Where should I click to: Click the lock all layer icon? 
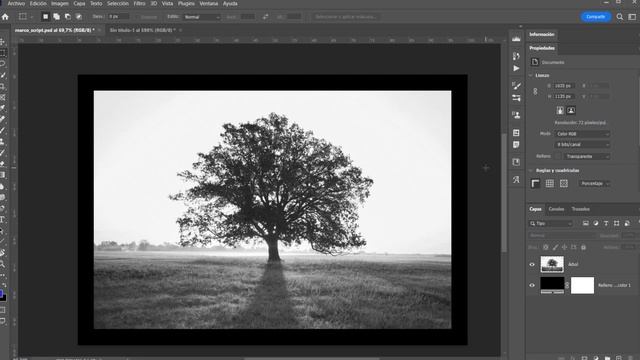click(583, 247)
